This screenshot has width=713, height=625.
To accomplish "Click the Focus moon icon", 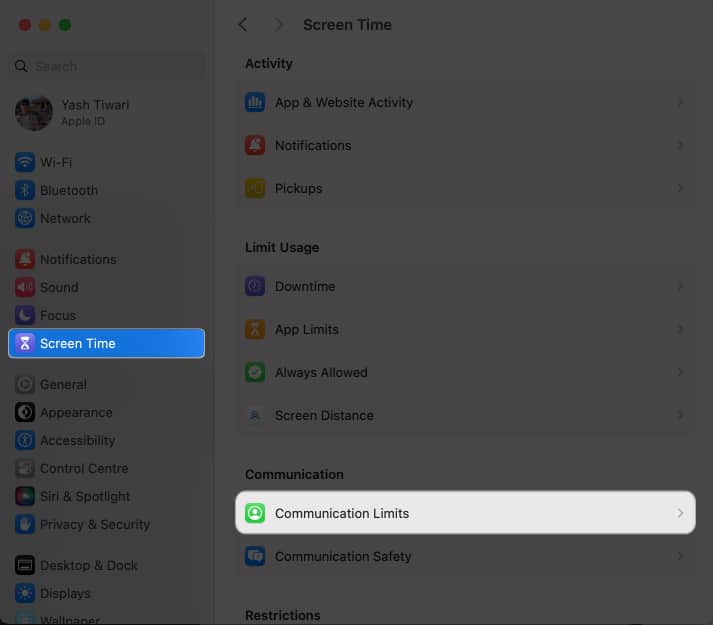I will click(25, 315).
